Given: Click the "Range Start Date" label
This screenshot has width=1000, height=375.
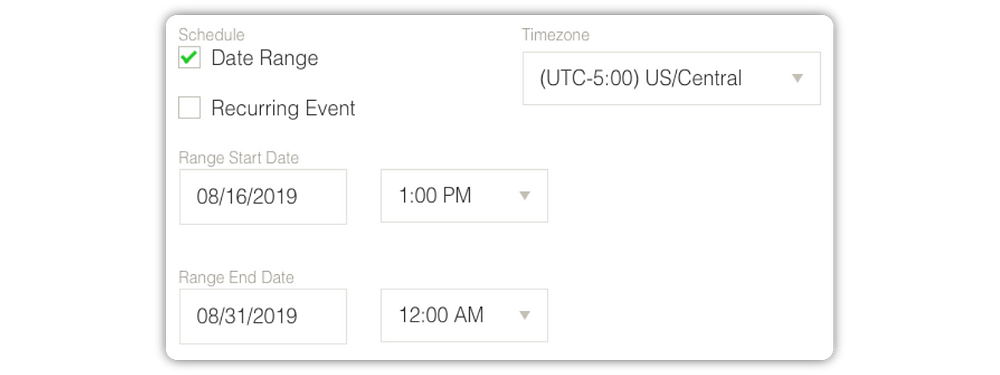Looking at the screenshot, I should pyautogui.click(x=239, y=158).
